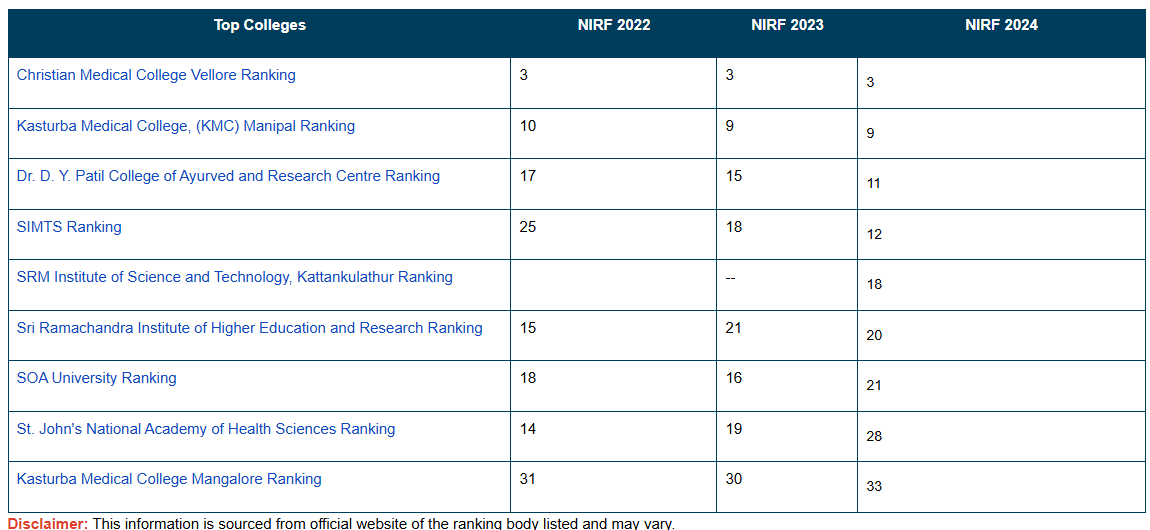The height and width of the screenshot is (530, 1150).
Task: Open Dr. D. Y. Patil College Ranking link
Action: [228, 176]
